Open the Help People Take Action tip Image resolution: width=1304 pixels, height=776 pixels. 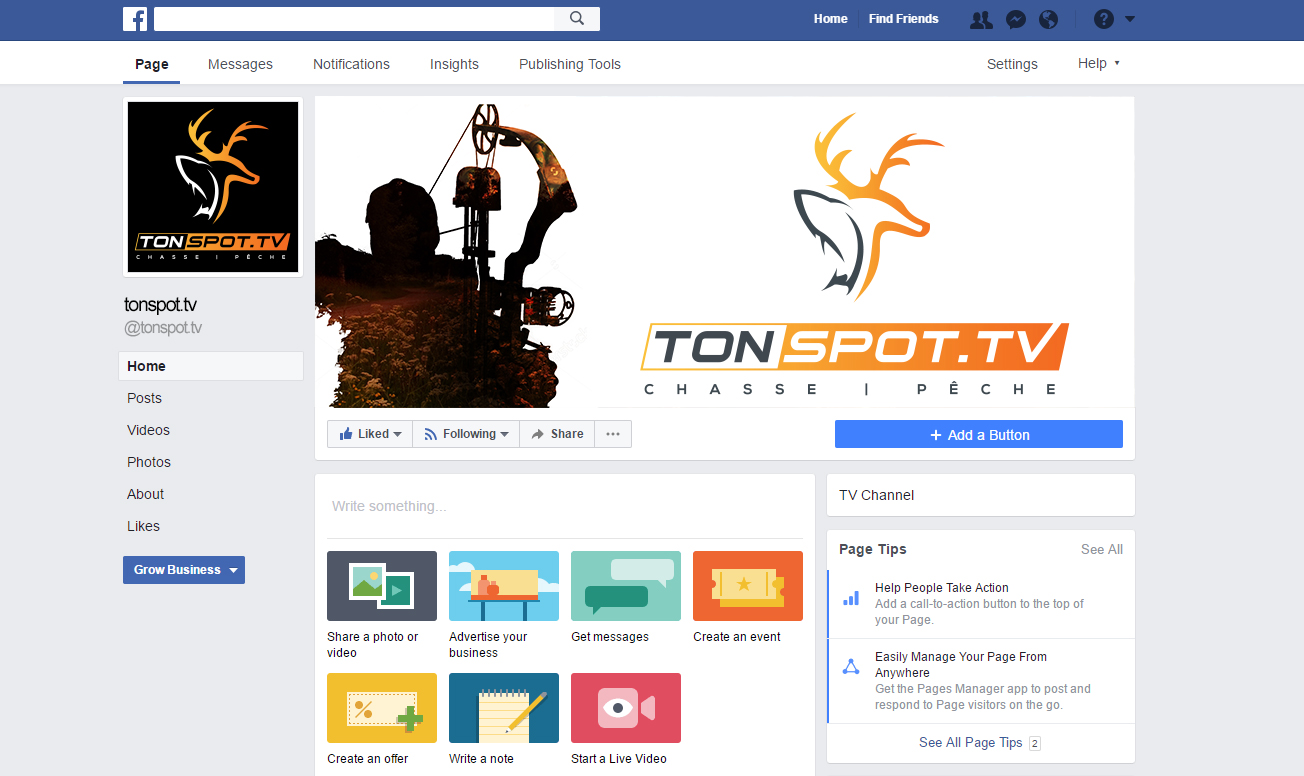point(981,604)
